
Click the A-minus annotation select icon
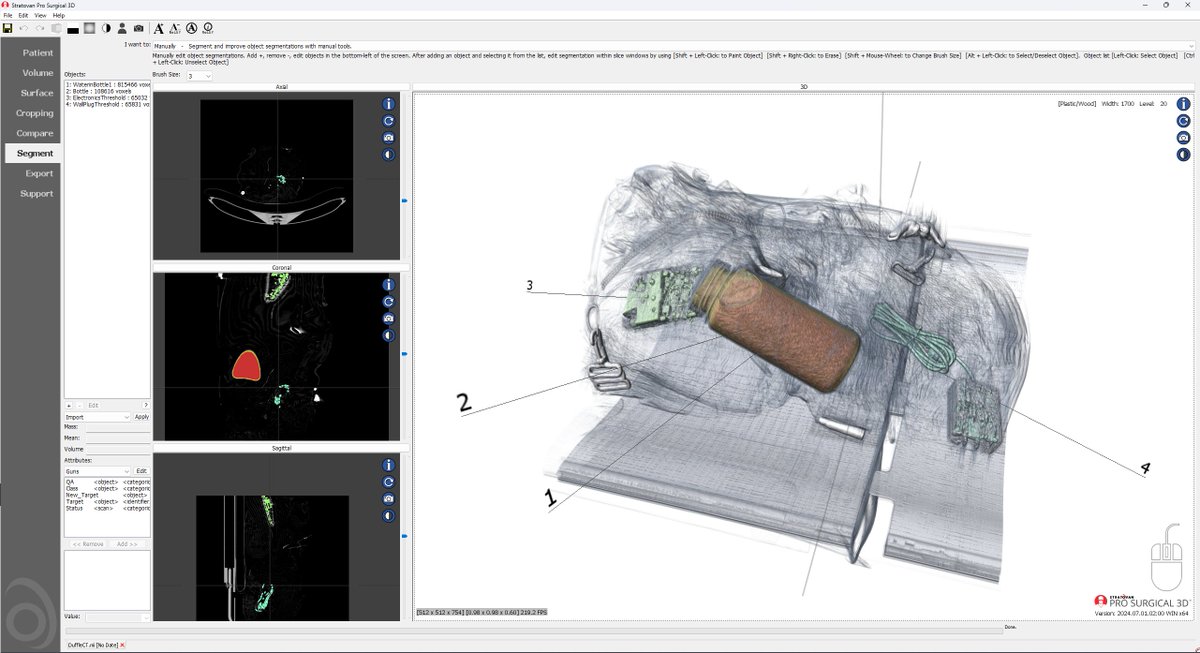point(175,28)
